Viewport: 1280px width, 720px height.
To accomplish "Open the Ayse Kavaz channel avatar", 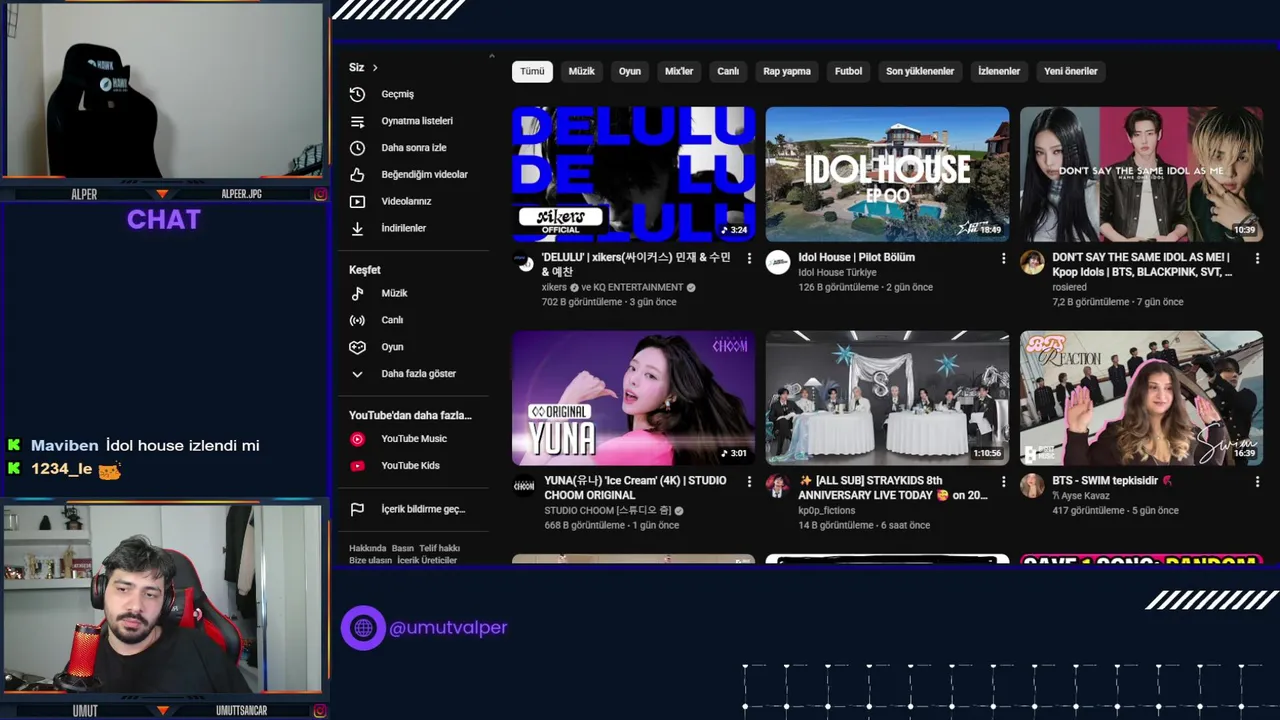I will [1032, 486].
